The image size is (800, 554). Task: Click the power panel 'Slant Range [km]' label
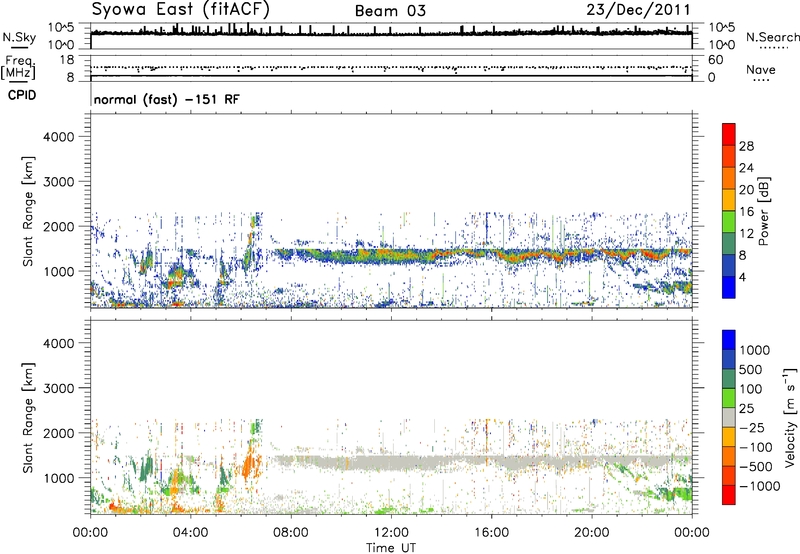tap(28, 211)
